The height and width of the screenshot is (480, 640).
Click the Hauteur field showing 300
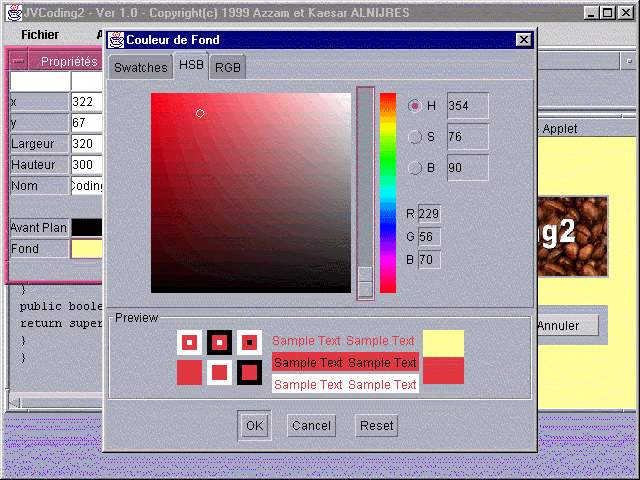(x=87, y=165)
